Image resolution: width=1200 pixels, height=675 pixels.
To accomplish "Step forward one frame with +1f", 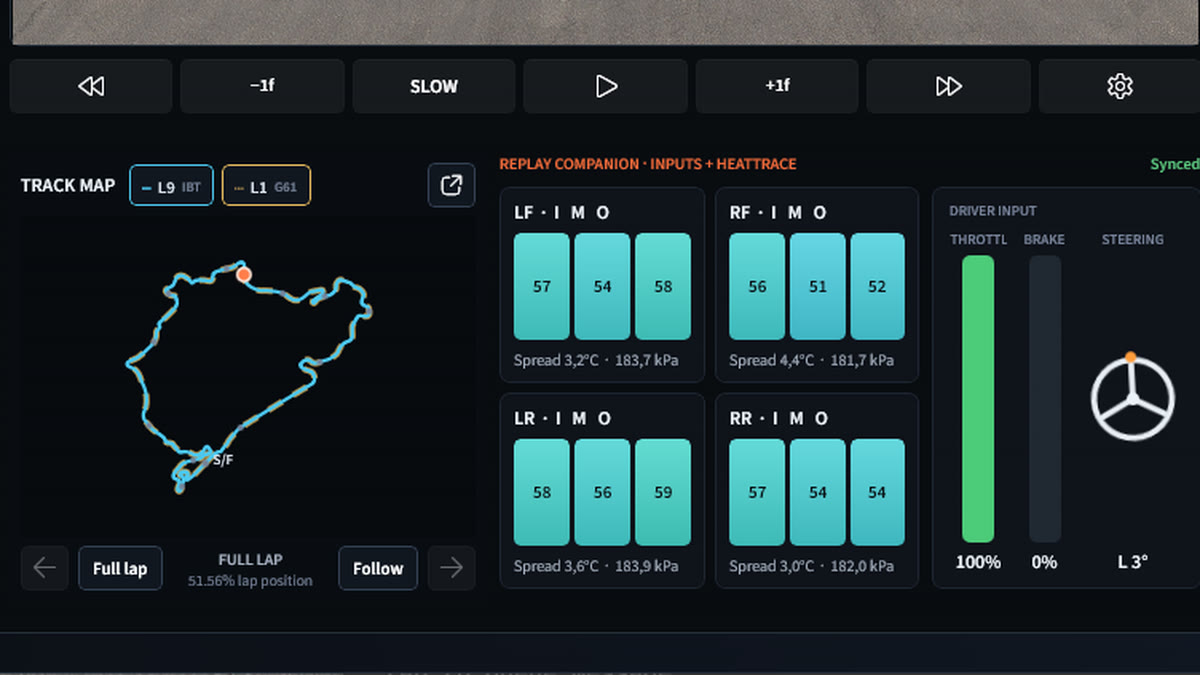I will [777, 86].
